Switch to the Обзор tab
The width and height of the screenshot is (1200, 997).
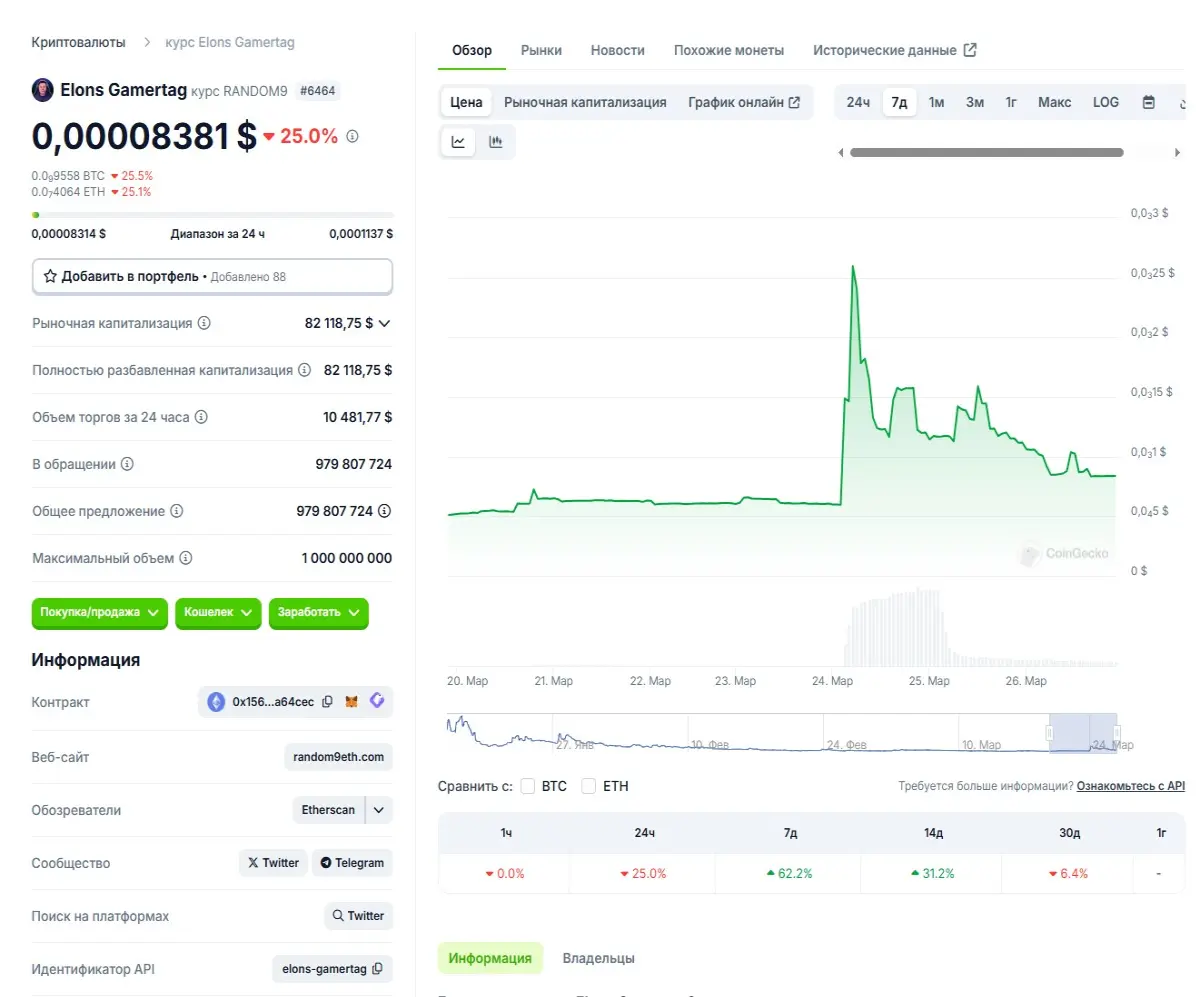472,50
